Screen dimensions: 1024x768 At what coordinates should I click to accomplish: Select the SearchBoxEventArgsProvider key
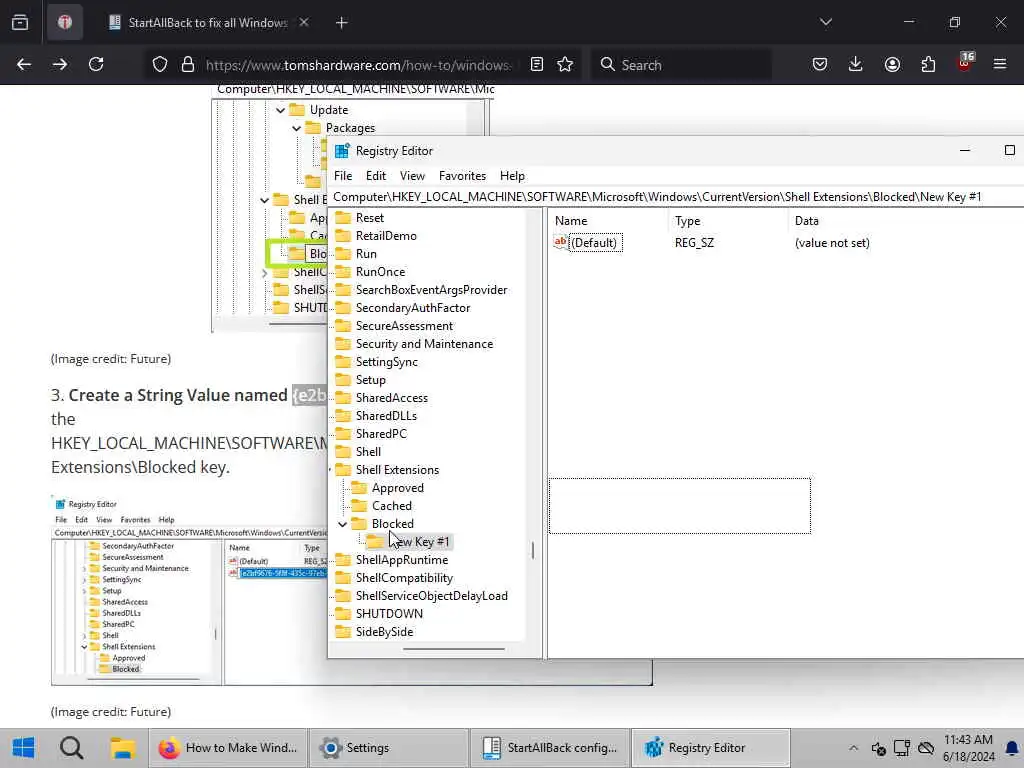point(431,290)
